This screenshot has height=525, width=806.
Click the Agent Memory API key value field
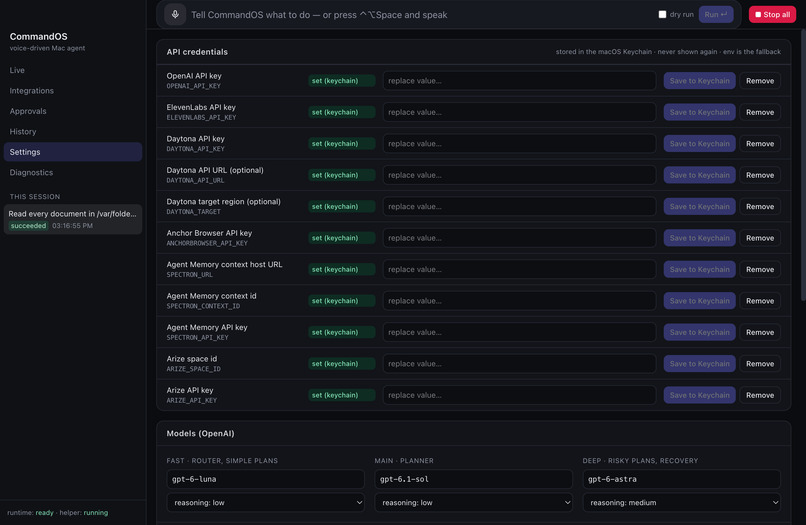click(x=519, y=332)
